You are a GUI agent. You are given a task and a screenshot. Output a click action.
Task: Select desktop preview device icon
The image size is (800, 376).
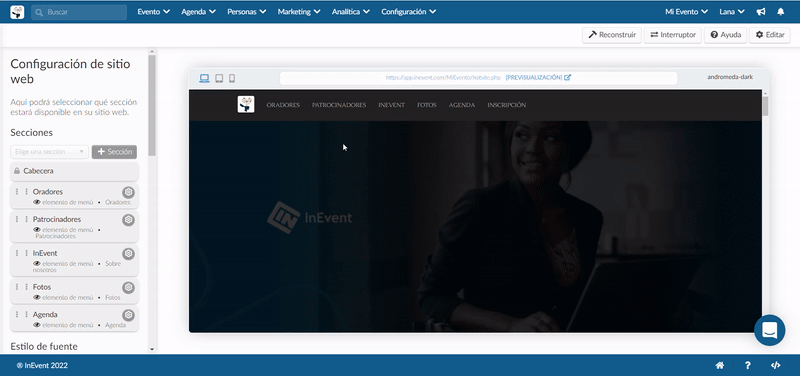pyautogui.click(x=204, y=78)
